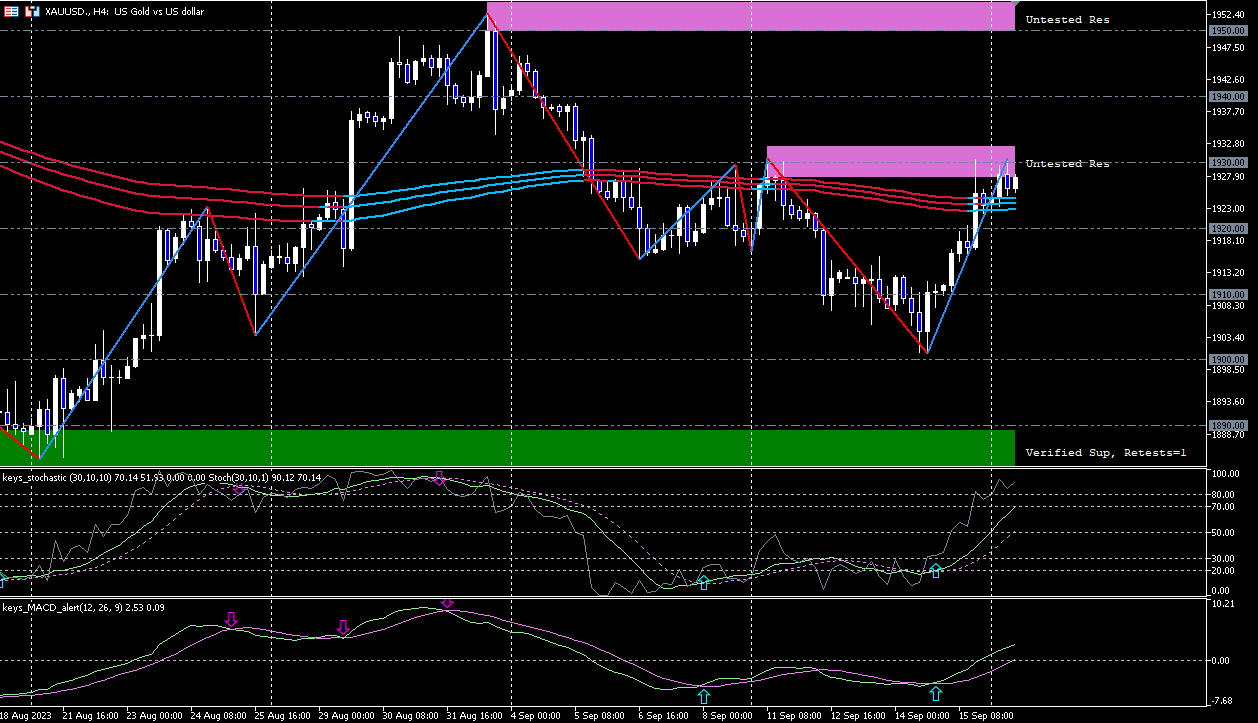Image resolution: width=1258 pixels, height=723 pixels.
Task: Select the magenta MACD arrow near 29 Aug
Action: click(x=343, y=627)
